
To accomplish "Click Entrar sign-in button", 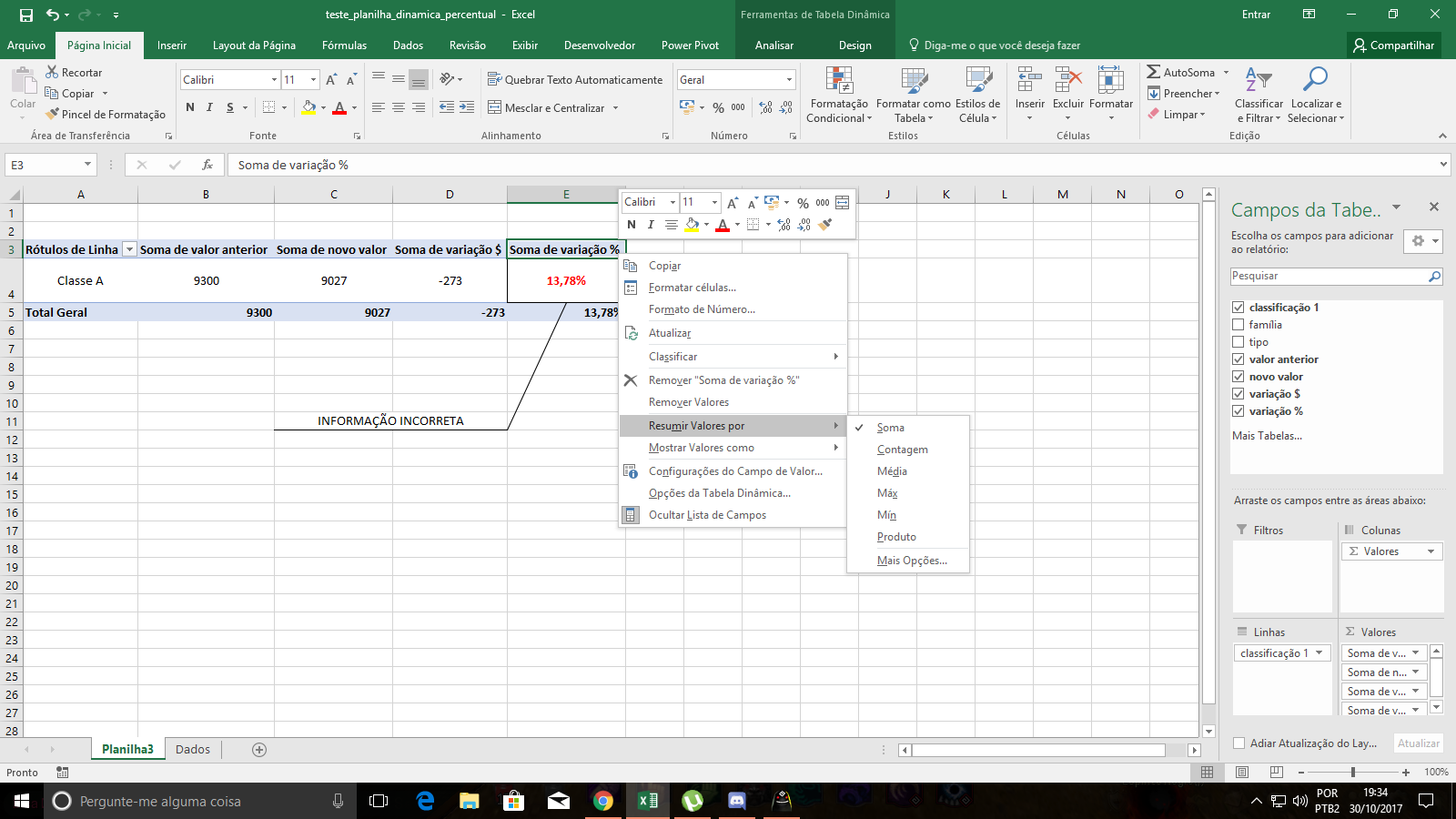I will 1256,15.
